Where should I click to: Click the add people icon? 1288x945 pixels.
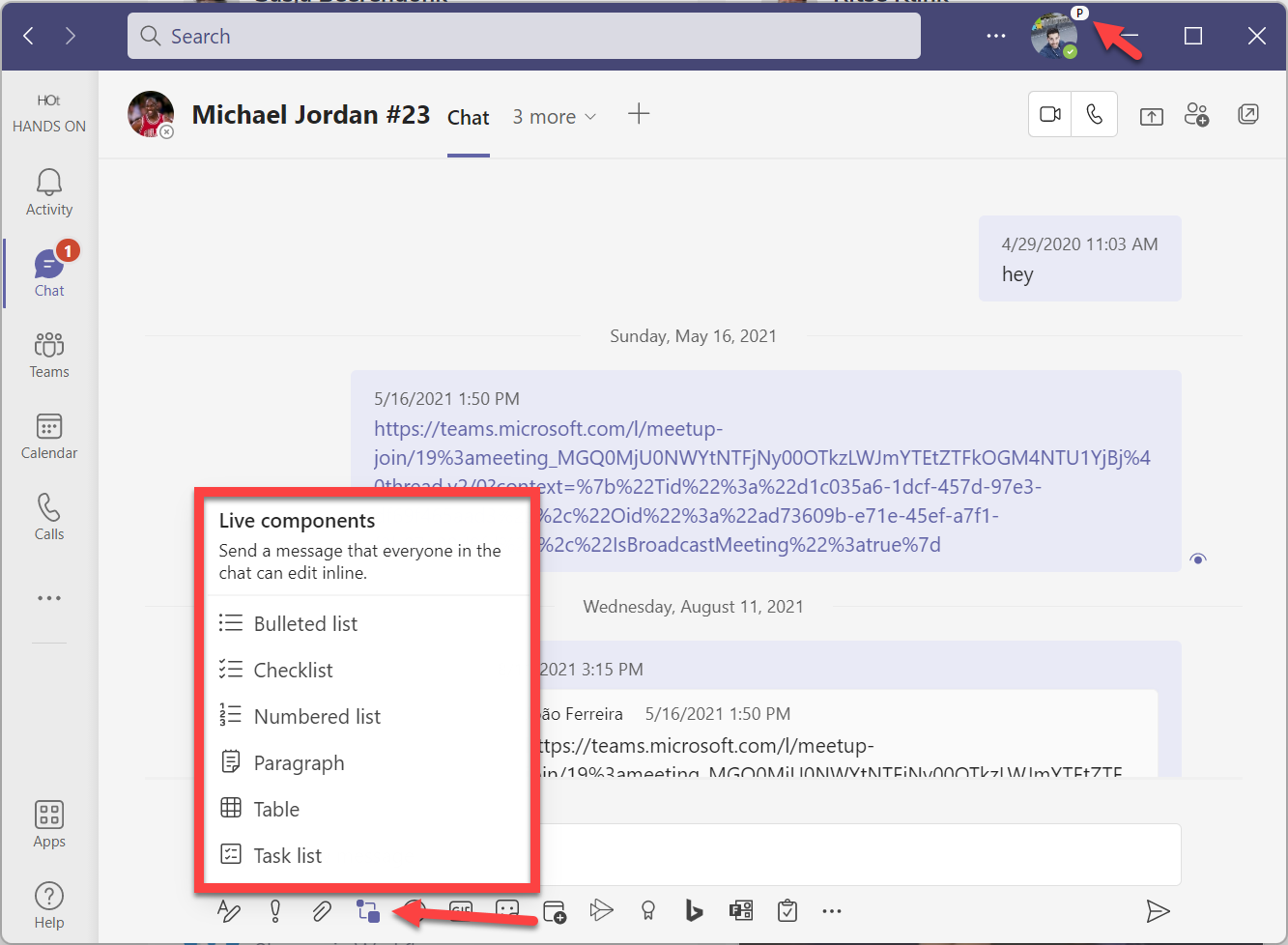pos(1197,115)
